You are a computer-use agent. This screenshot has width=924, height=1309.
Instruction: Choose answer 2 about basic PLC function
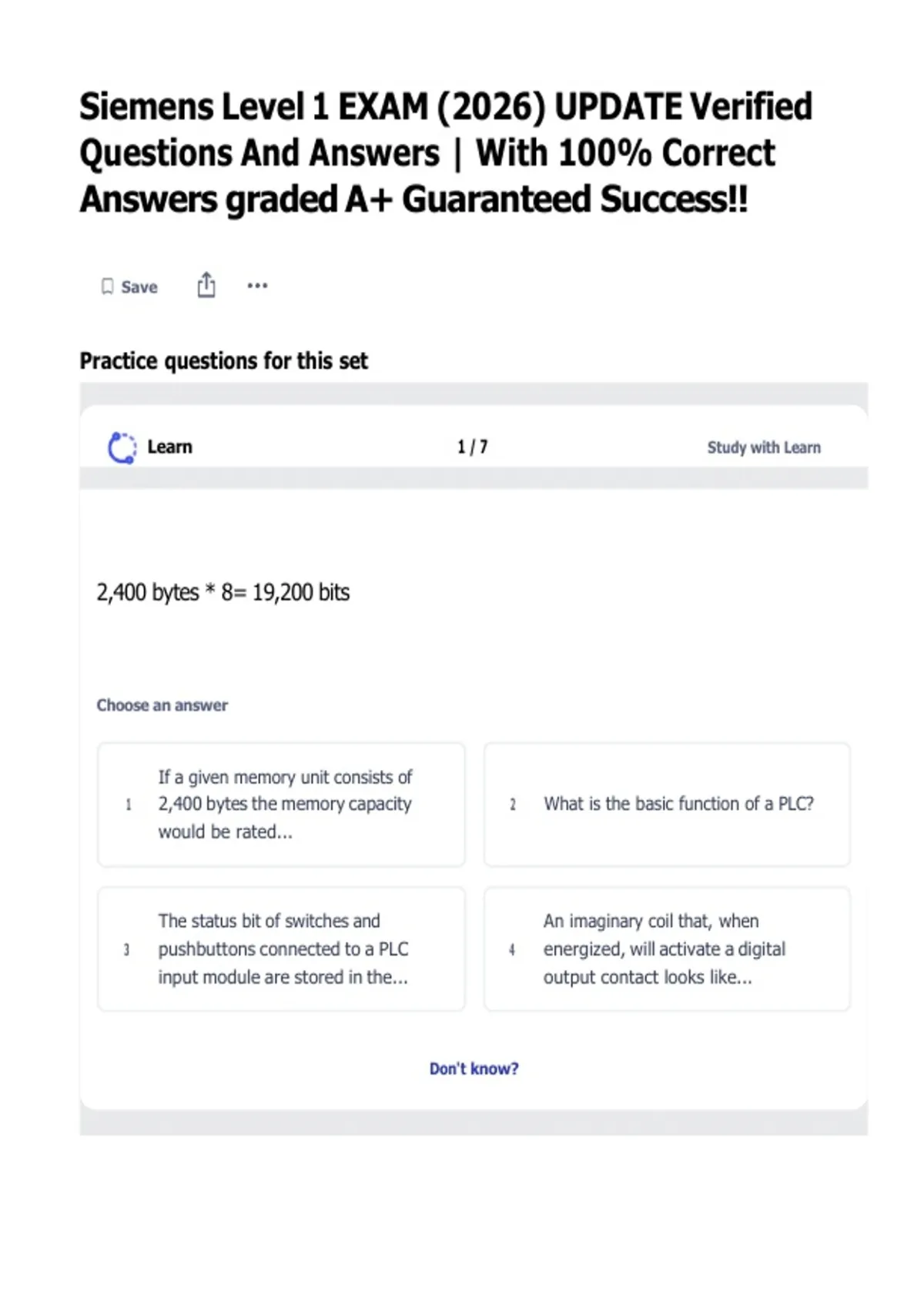(667, 805)
